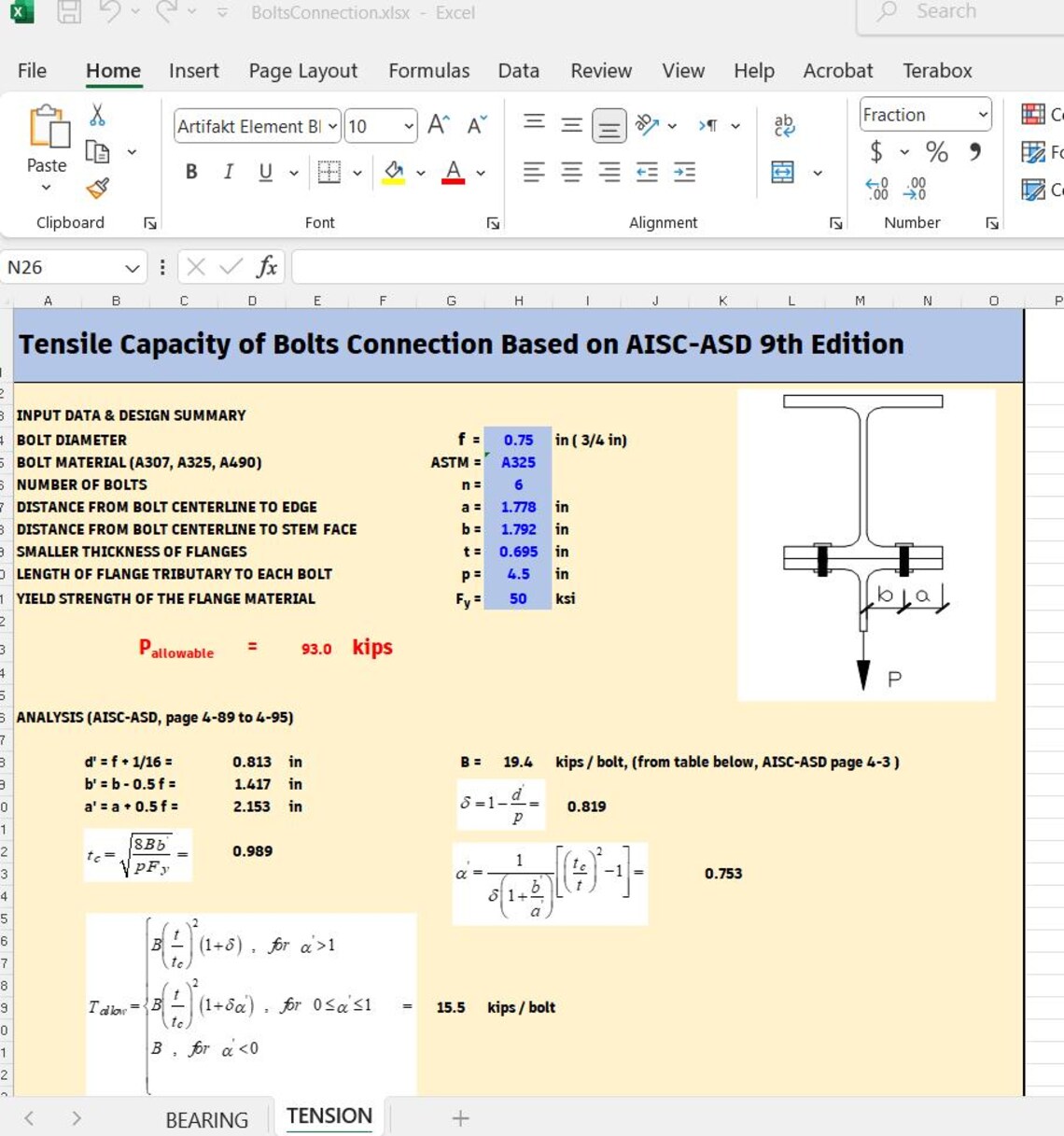This screenshot has height=1136, width=1064.
Task: Click Increase Indent icon
Action: click(684, 172)
